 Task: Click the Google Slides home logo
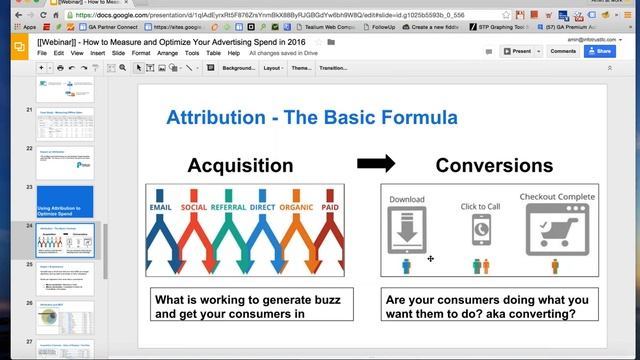tap(19, 47)
